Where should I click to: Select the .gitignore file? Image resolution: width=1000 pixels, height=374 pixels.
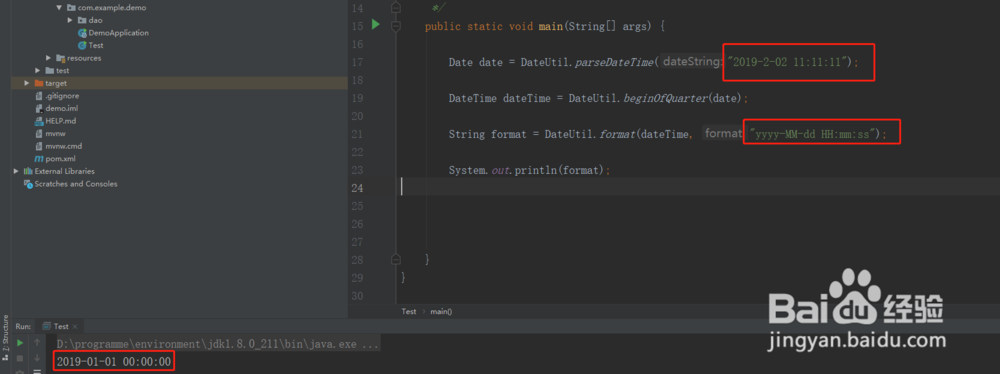pyautogui.click(x=62, y=96)
